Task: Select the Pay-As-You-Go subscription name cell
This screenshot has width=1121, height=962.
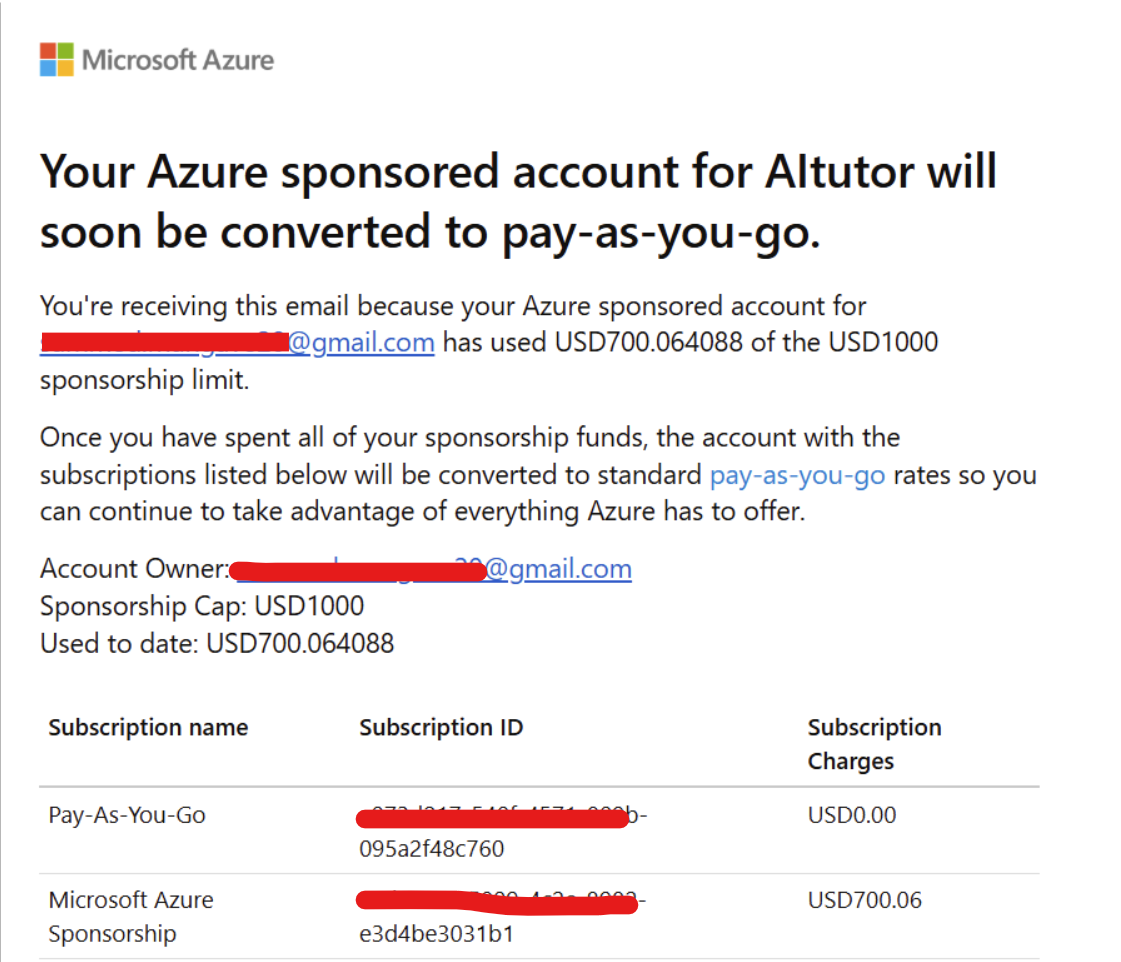Action: pos(127,815)
